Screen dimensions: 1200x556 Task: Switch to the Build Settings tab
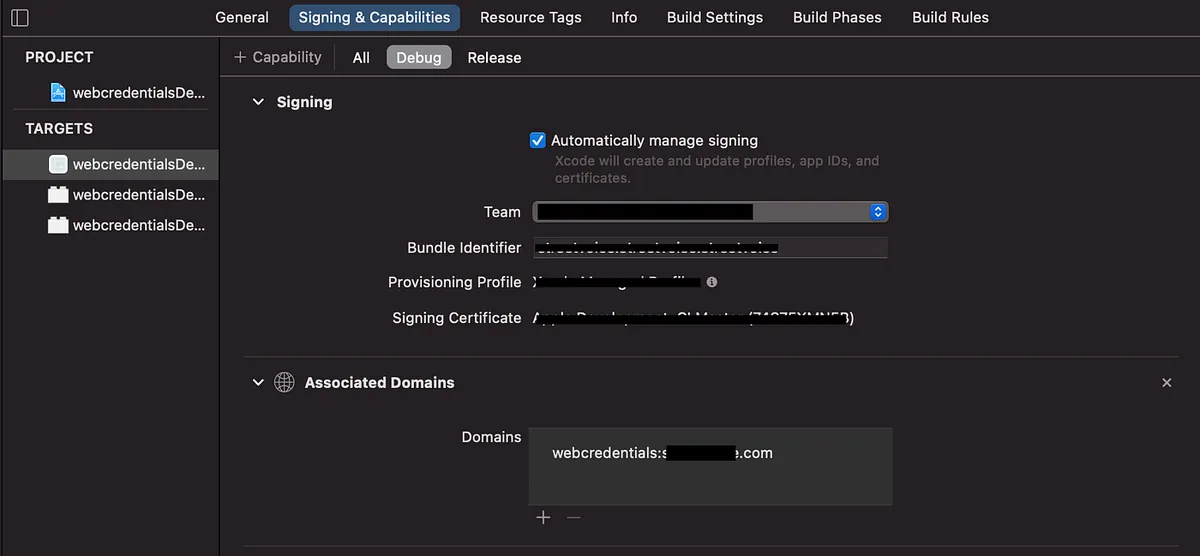coord(714,17)
